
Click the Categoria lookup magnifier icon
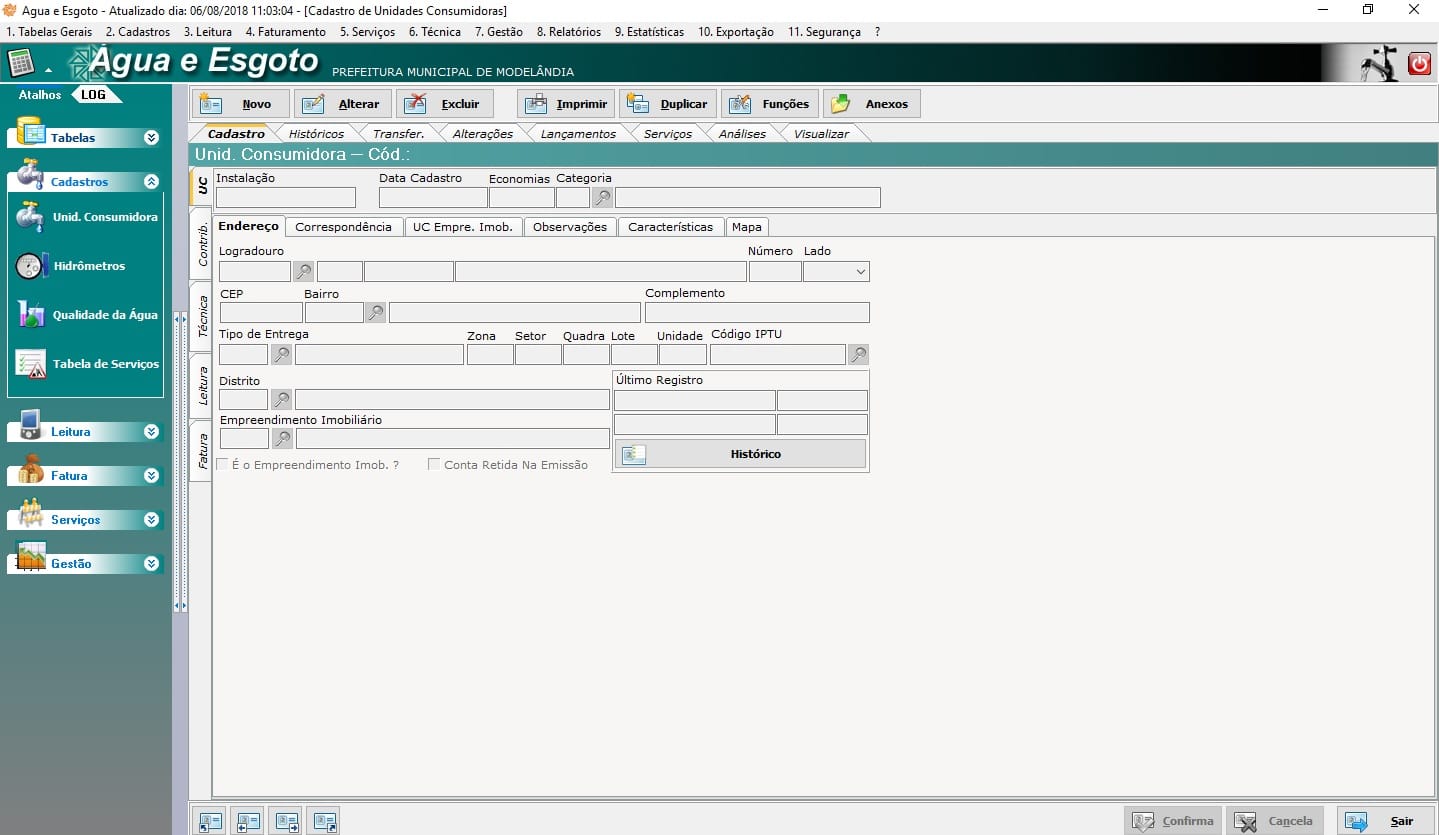click(x=602, y=197)
